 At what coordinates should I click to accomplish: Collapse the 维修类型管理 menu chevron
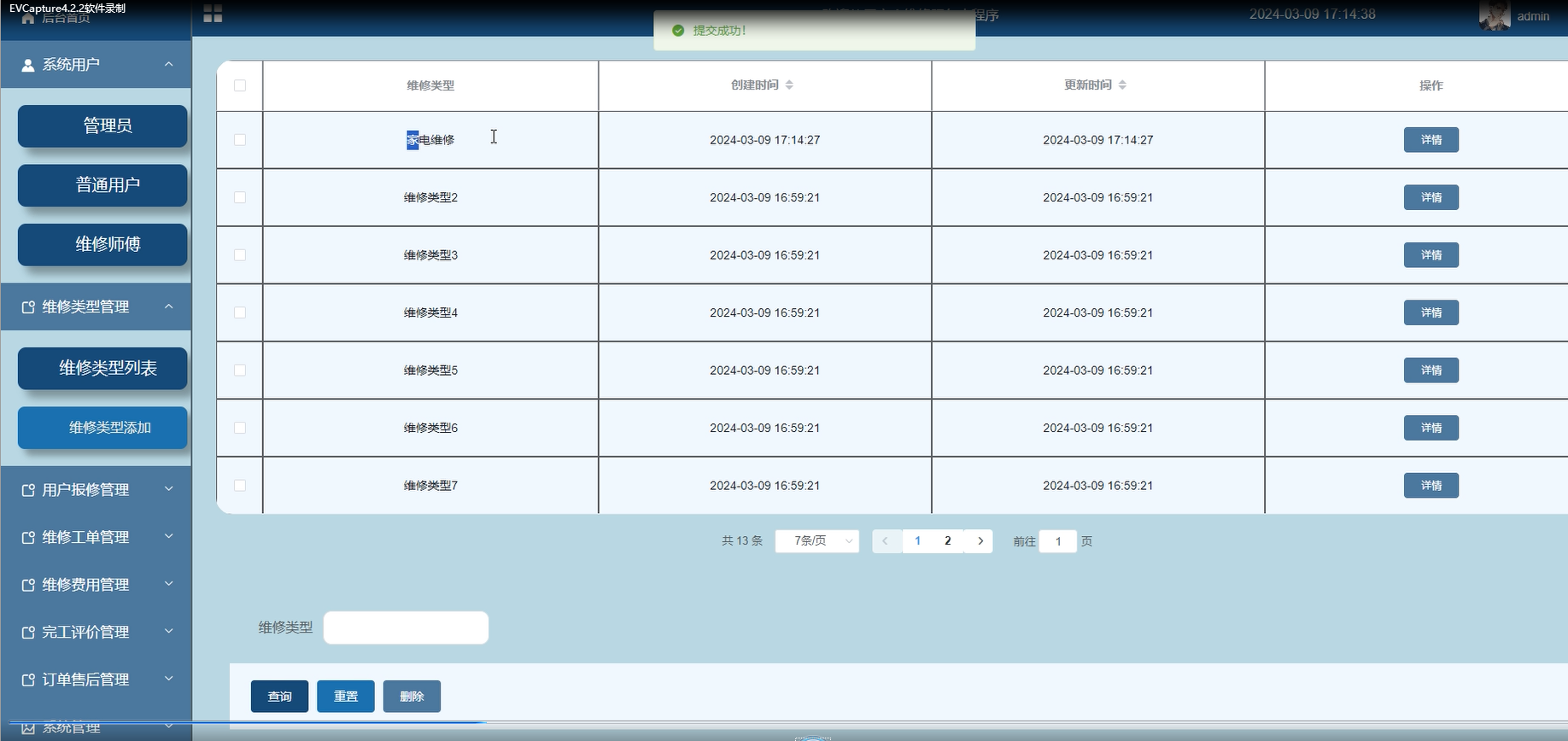(169, 306)
